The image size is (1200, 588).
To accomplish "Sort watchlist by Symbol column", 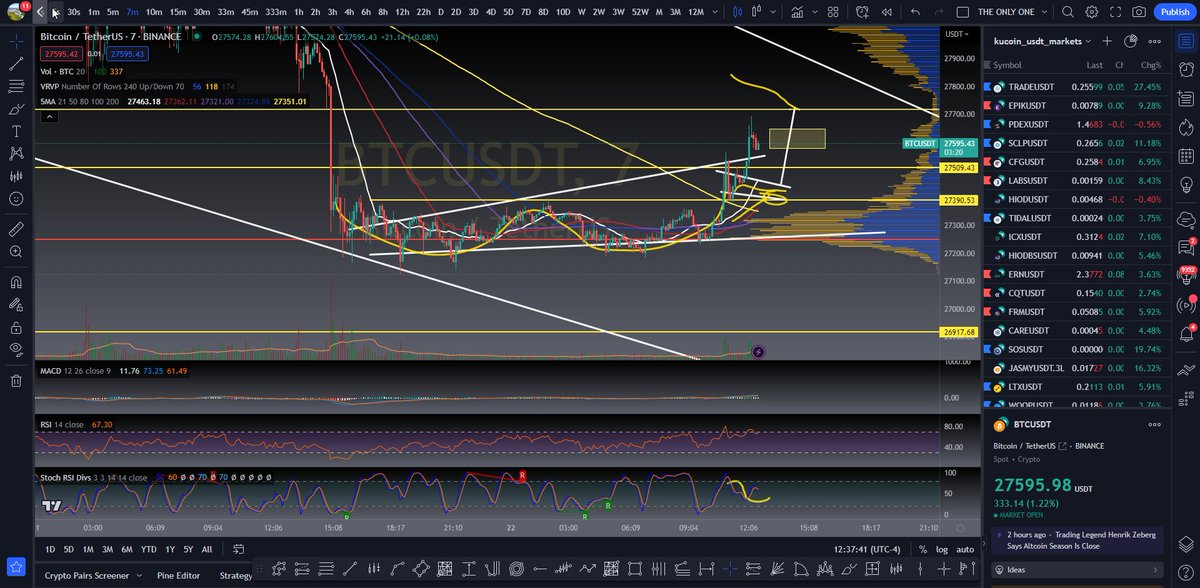I will click(x=1008, y=65).
